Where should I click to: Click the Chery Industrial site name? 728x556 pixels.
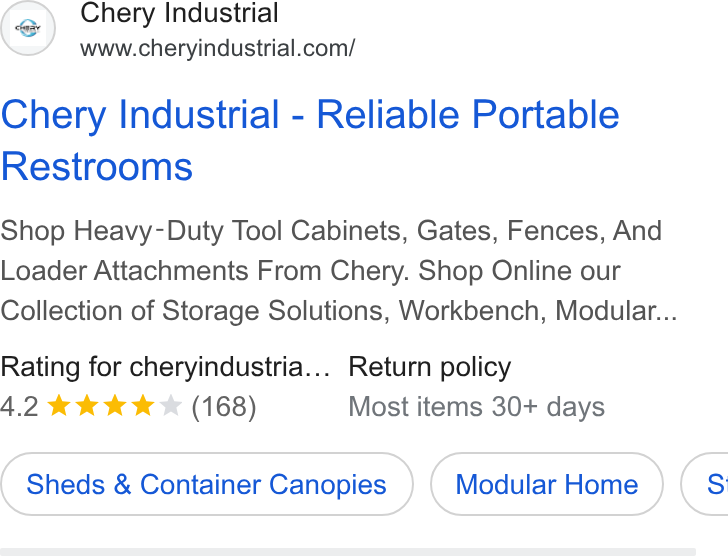pos(179,13)
